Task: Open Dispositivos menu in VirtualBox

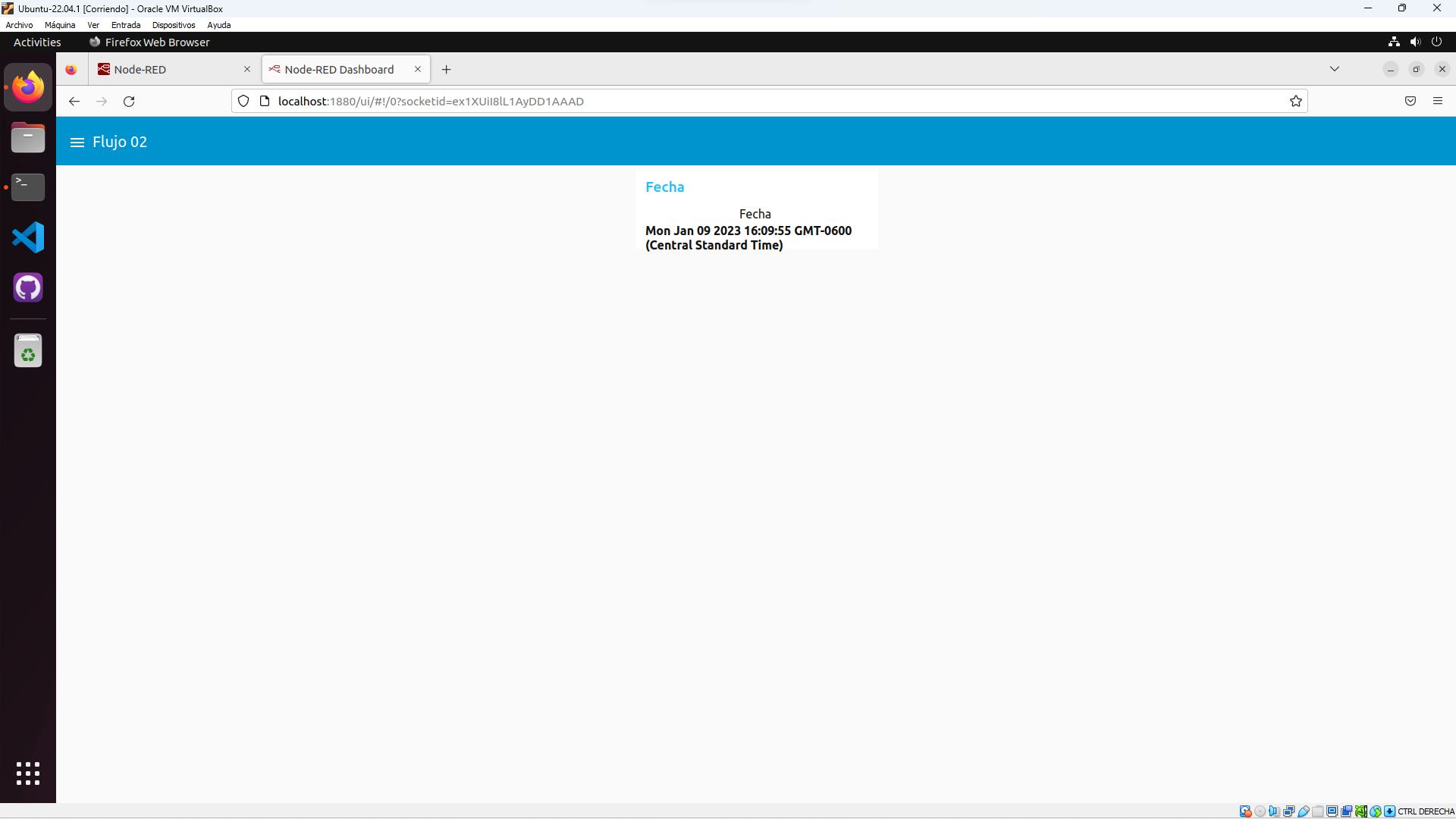Action: click(x=174, y=25)
